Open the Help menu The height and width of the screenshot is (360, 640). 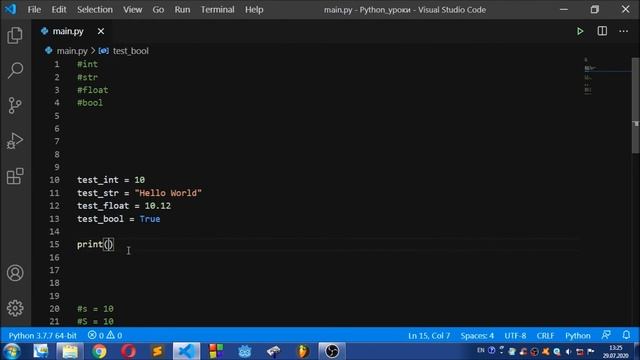click(x=254, y=9)
